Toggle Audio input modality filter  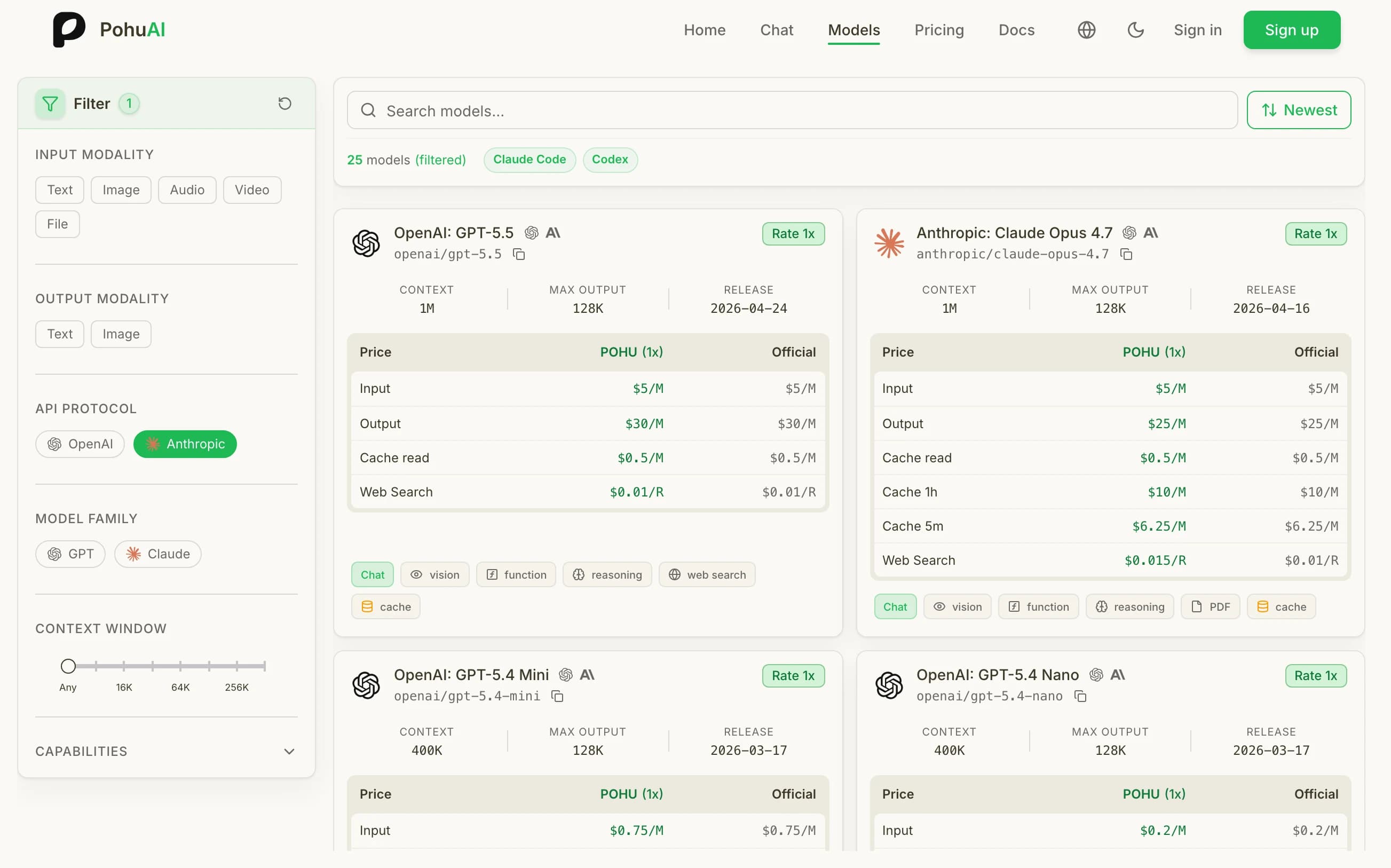(187, 190)
